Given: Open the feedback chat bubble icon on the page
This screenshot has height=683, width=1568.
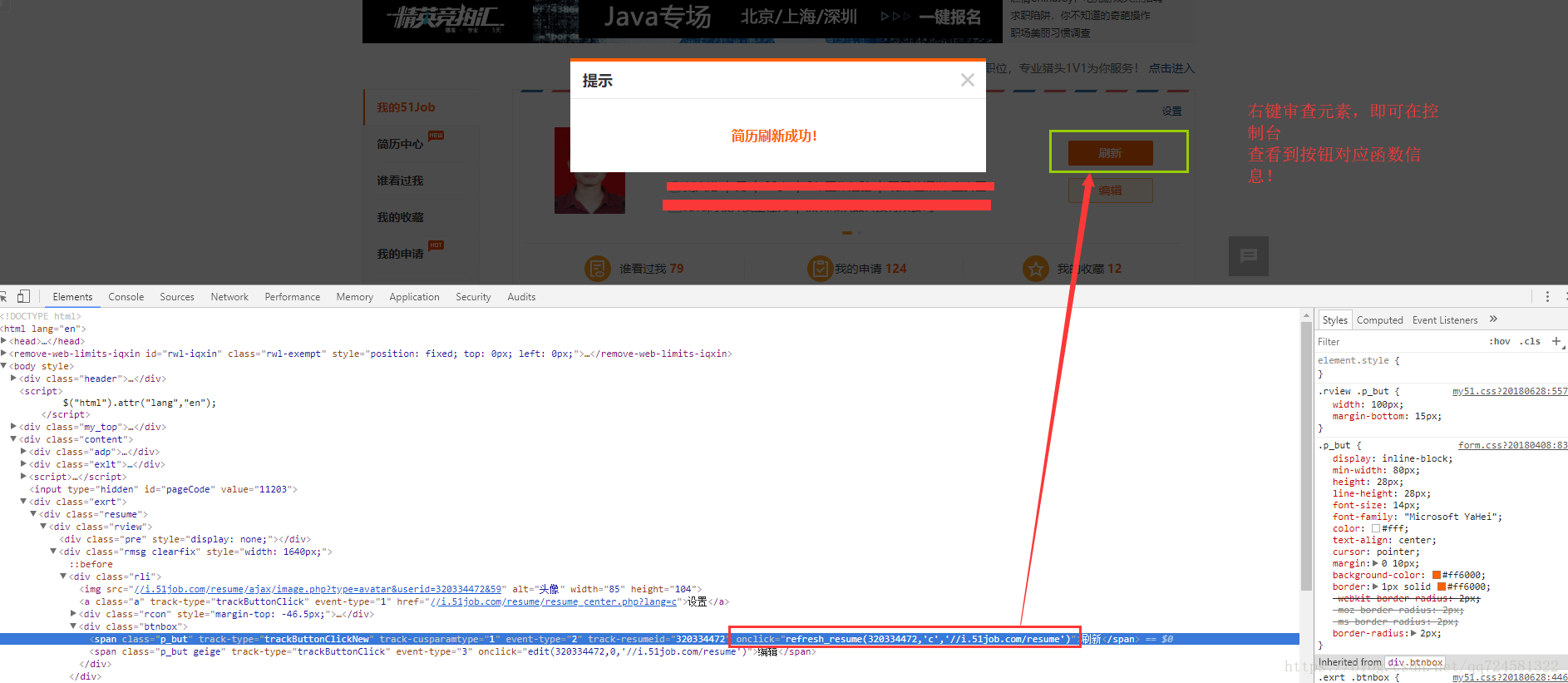Looking at the screenshot, I should tap(1248, 255).
